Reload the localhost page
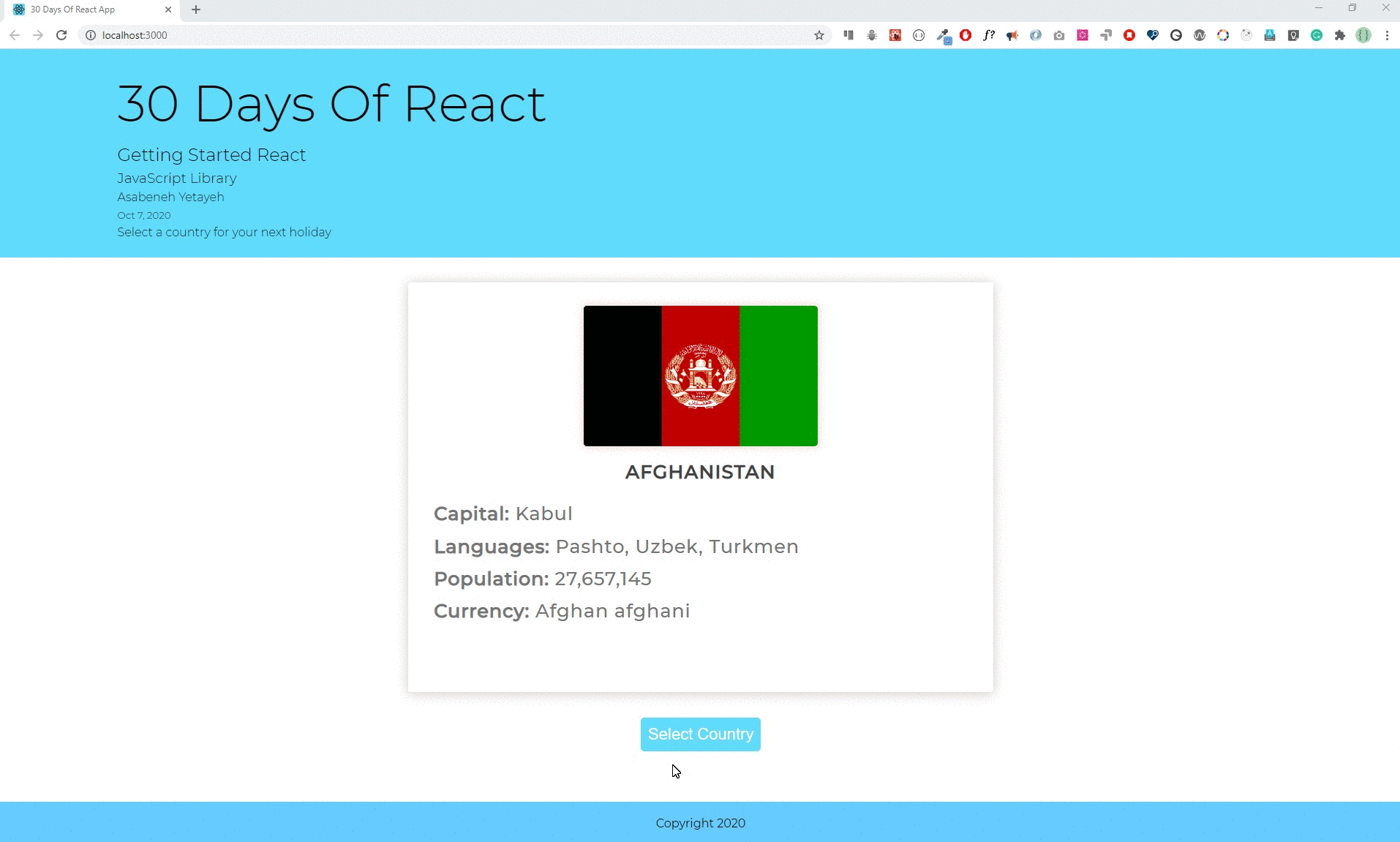The height and width of the screenshot is (842, 1400). [61, 35]
